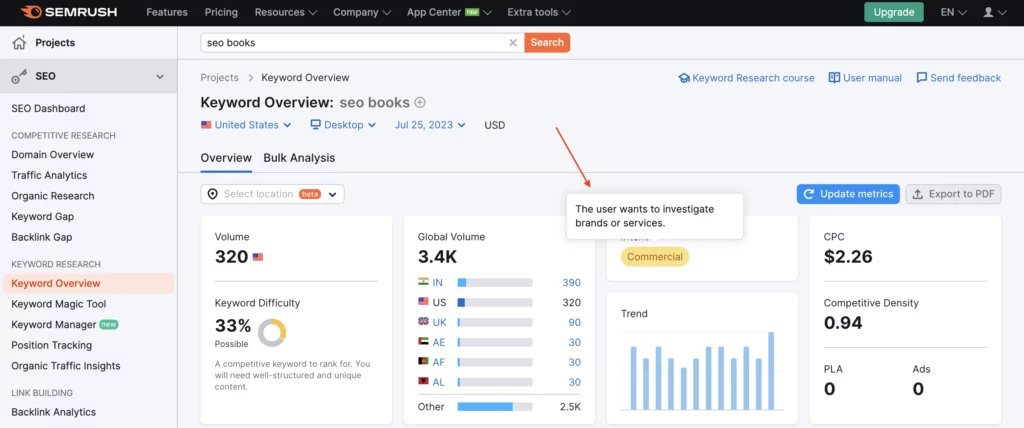
Task: Click Projects breadcrumb link
Action: [219, 78]
